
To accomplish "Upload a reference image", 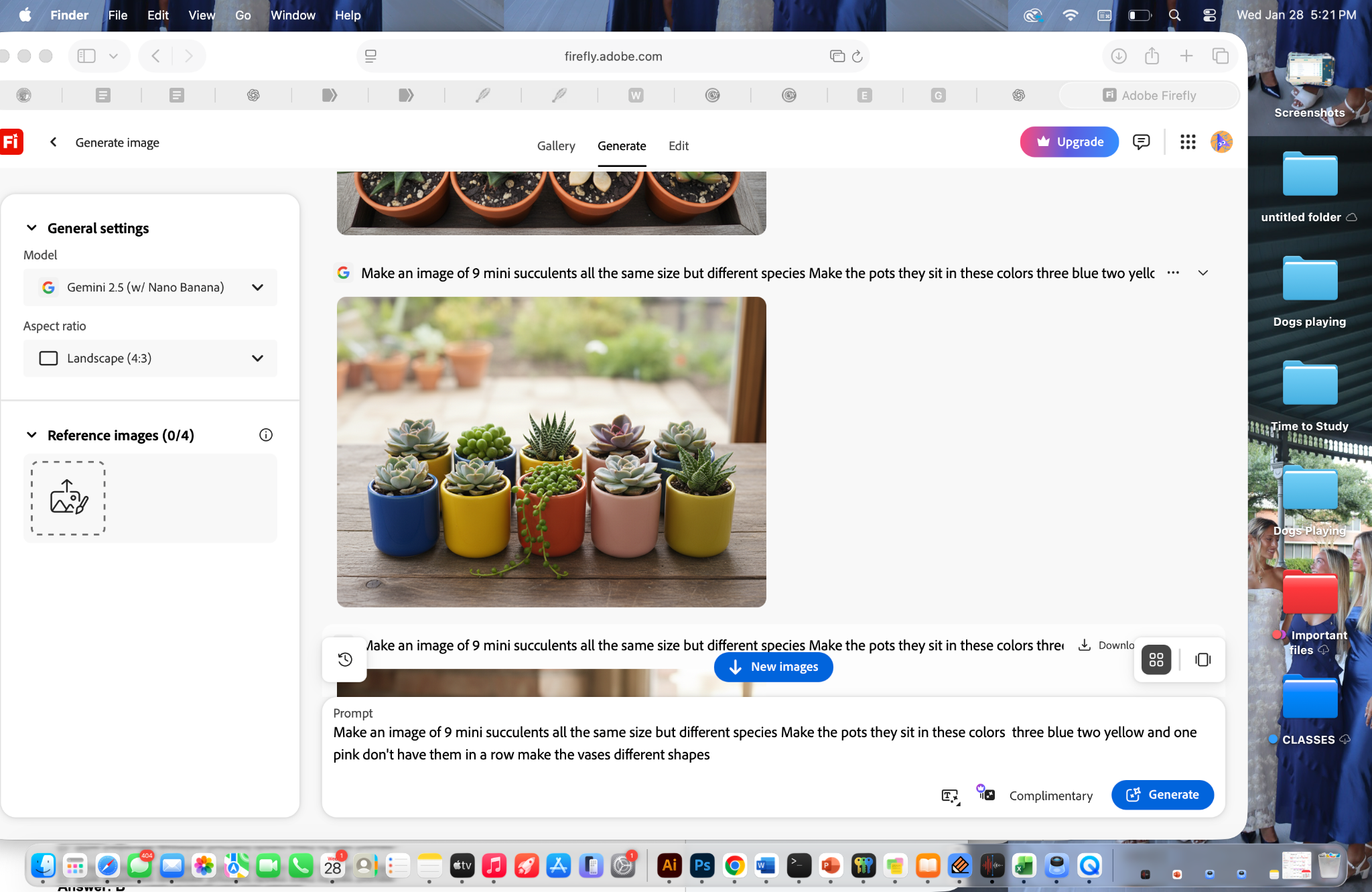I will pyautogui.click(x=68, y=497).
